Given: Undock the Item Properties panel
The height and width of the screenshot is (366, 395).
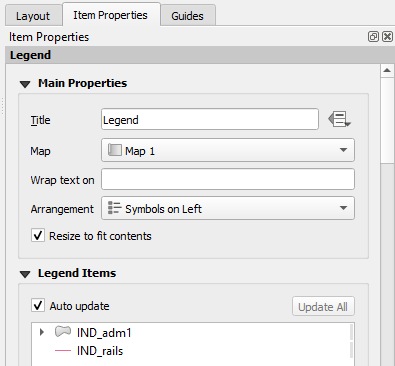Looking at the screenshot, I should click(x=373, y=36).
